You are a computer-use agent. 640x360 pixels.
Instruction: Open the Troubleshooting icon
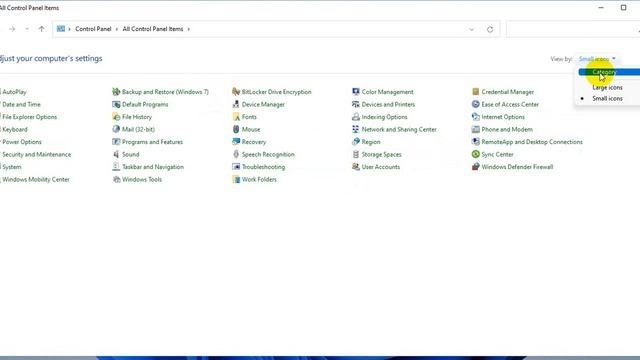pos(236,167)
